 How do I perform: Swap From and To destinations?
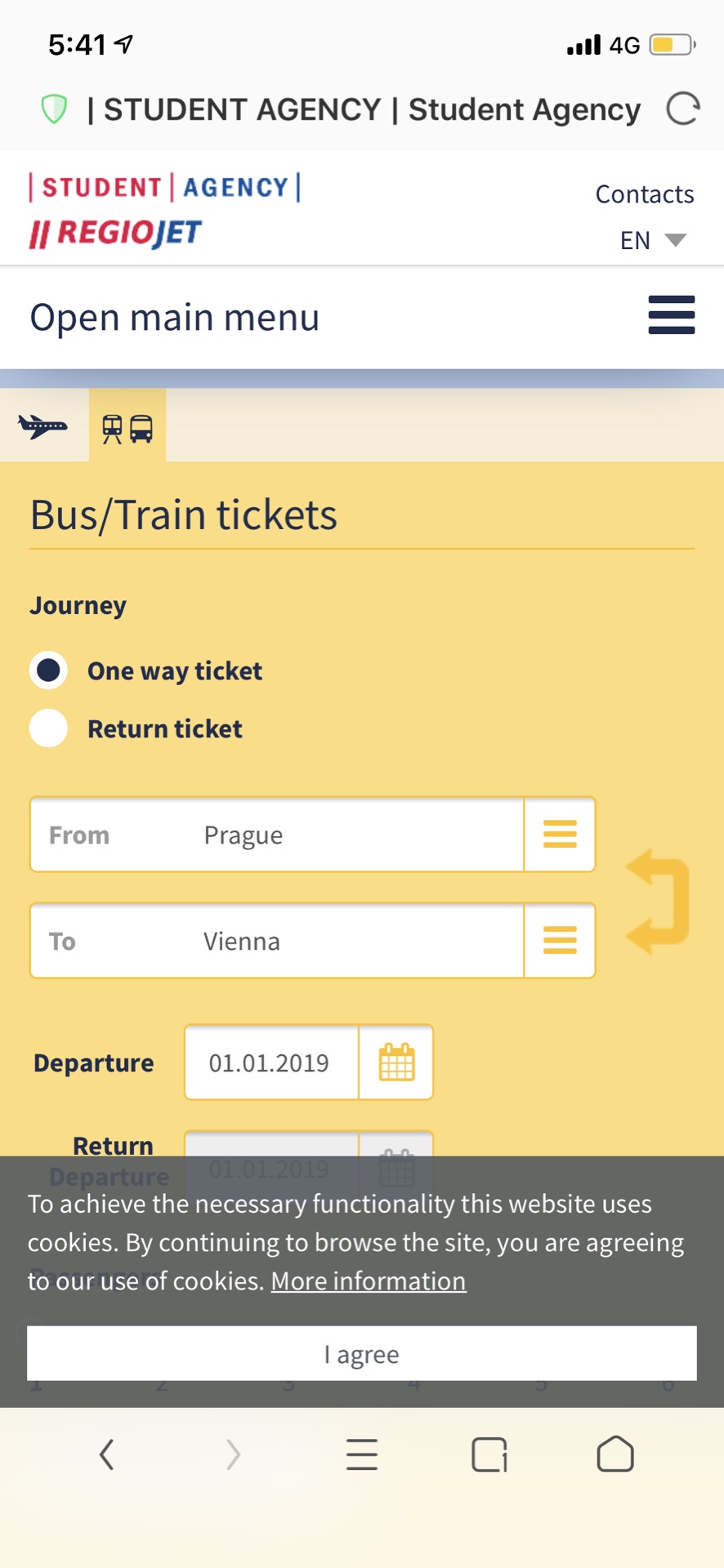(x=659, y=902)
